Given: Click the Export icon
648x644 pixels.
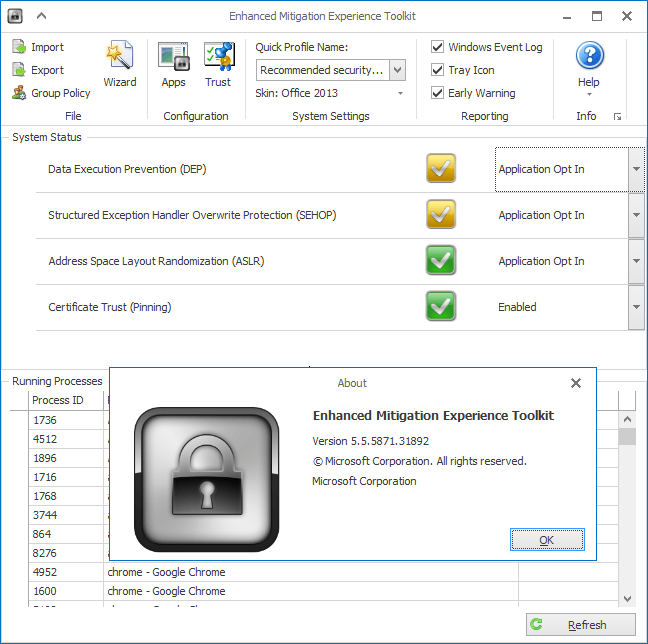Looking at the screenshot, I should (19, 70).
